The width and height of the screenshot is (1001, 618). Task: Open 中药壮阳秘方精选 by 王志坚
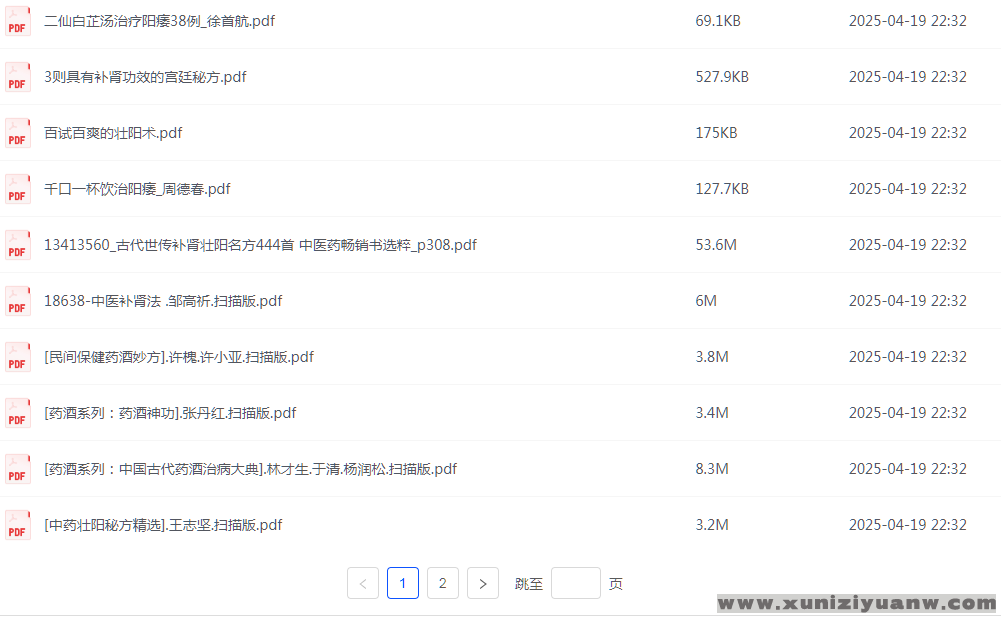click(x=163, y=525)
